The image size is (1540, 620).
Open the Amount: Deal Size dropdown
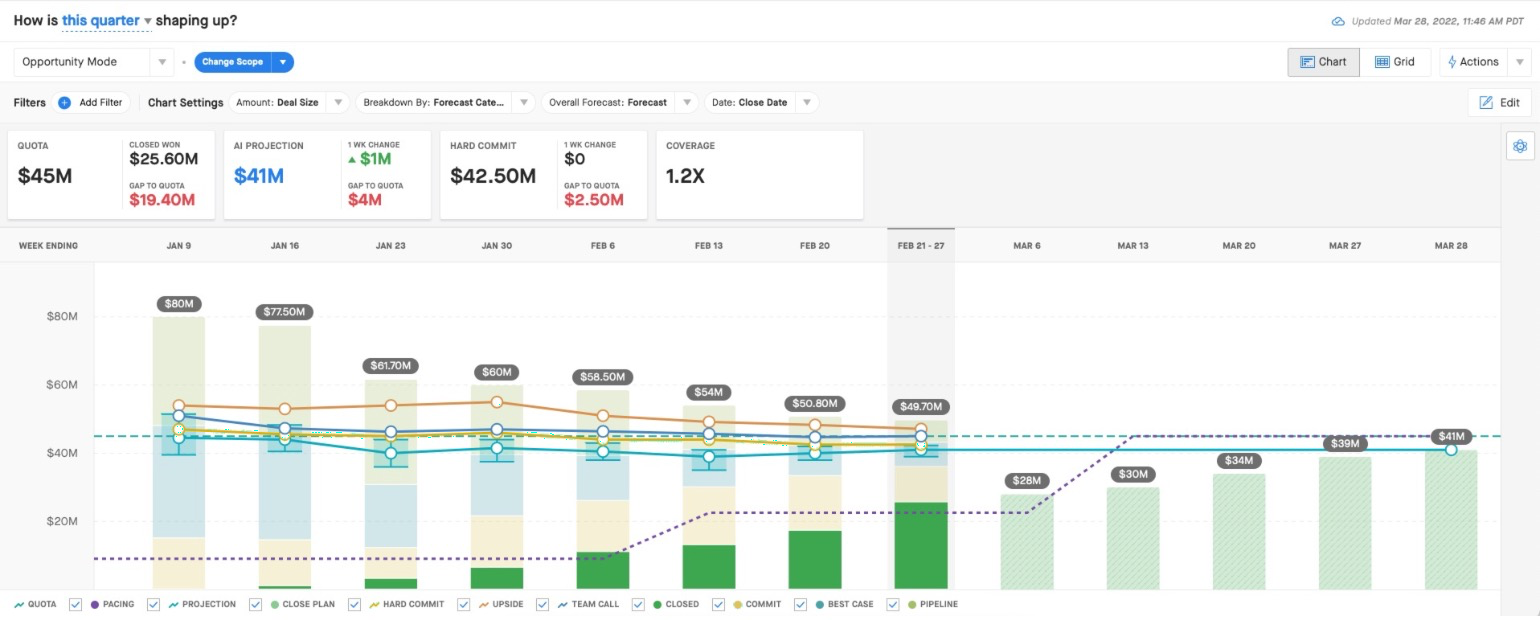coord(289,102)
